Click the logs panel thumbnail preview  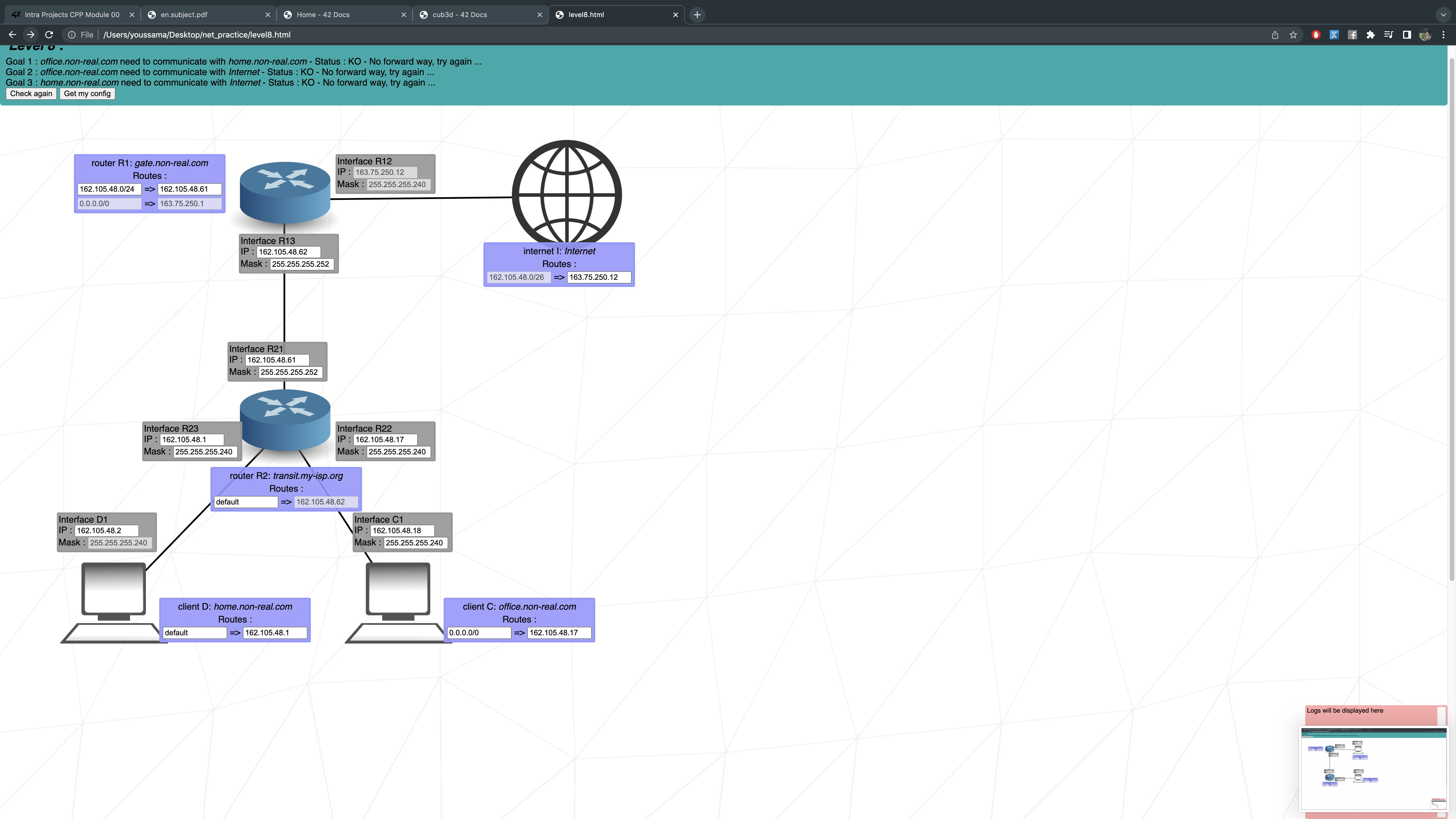coord(1374,769)
